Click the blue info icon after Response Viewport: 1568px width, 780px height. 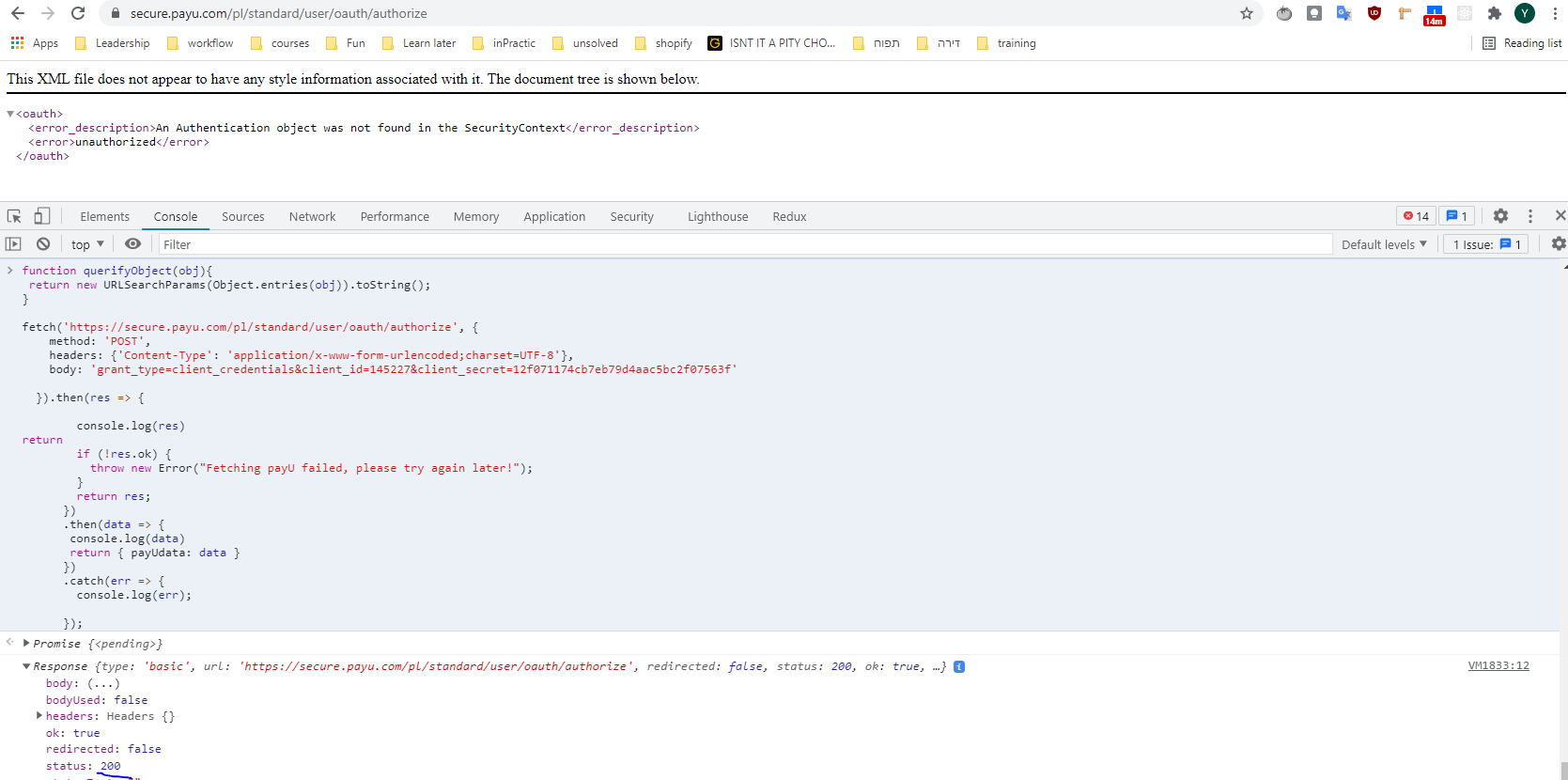pyautogui.click(x=959, y=666)
